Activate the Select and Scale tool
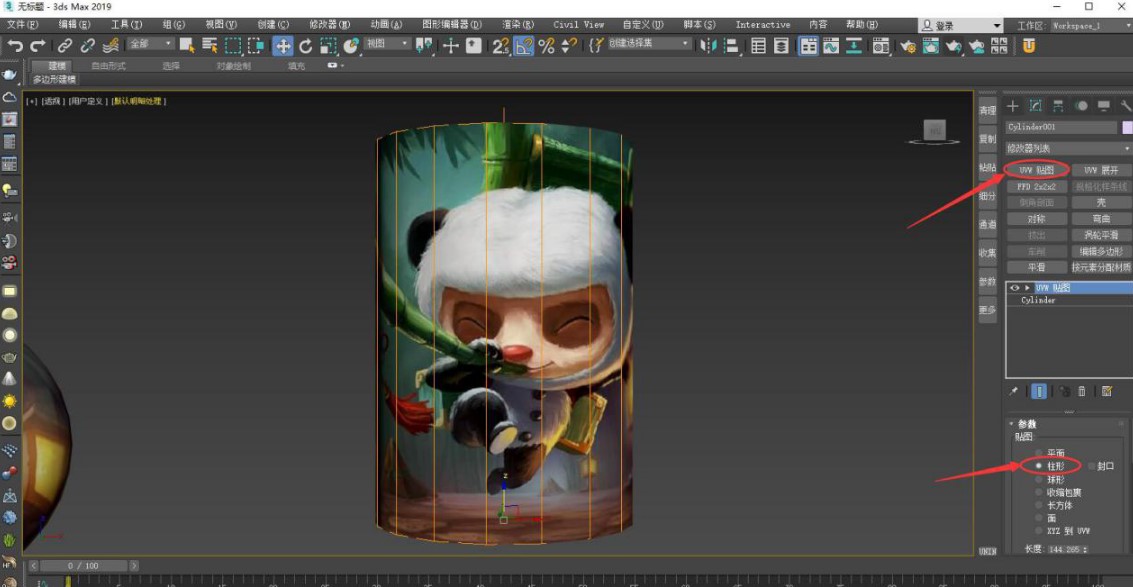This screenshot has width=1133, height=587. click(x=328, y=46)
